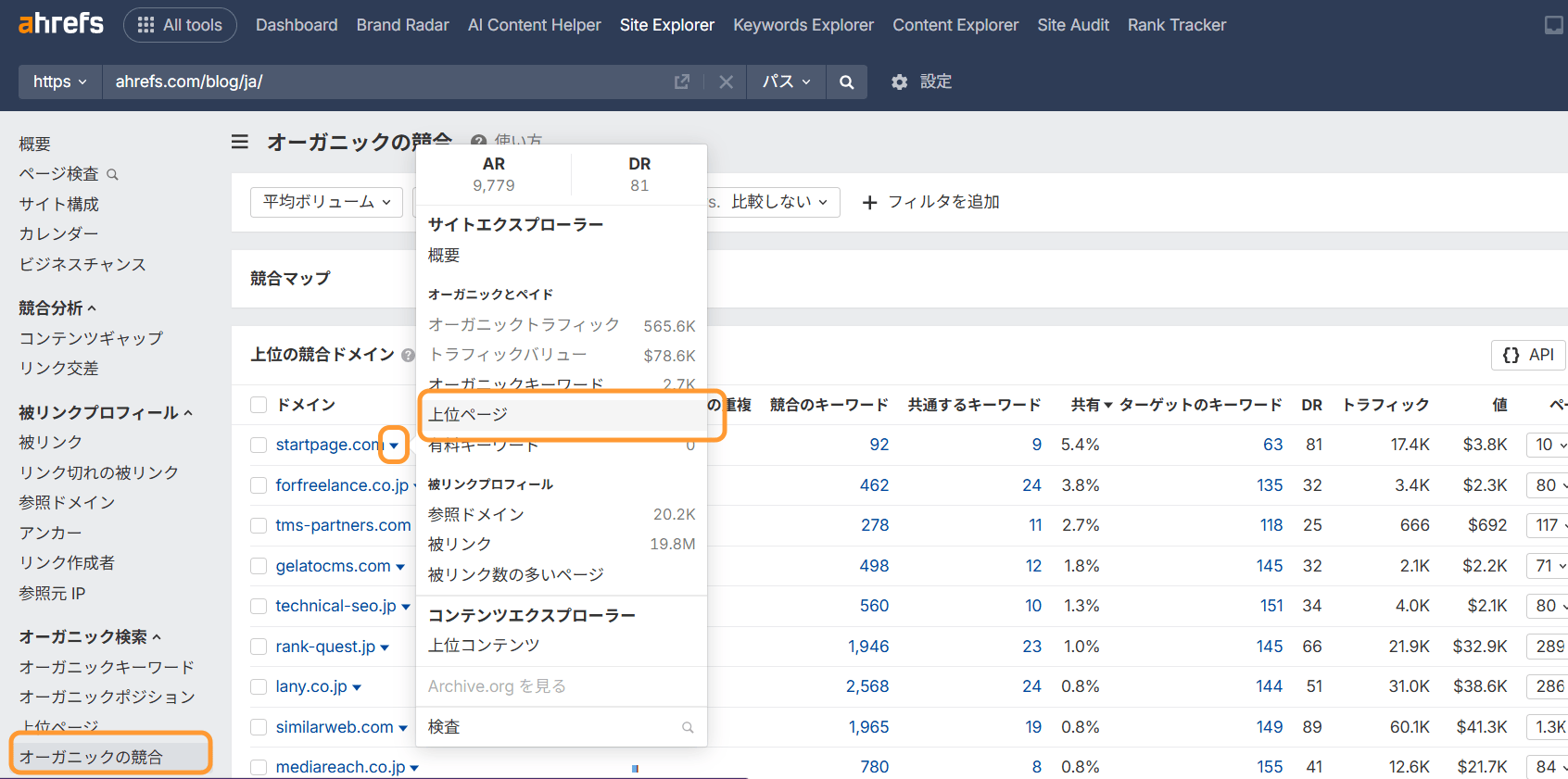Toggle the select-all ドメイン checkbox
The height and width of the screenshot is (779, 1568).
pos(259,405)
